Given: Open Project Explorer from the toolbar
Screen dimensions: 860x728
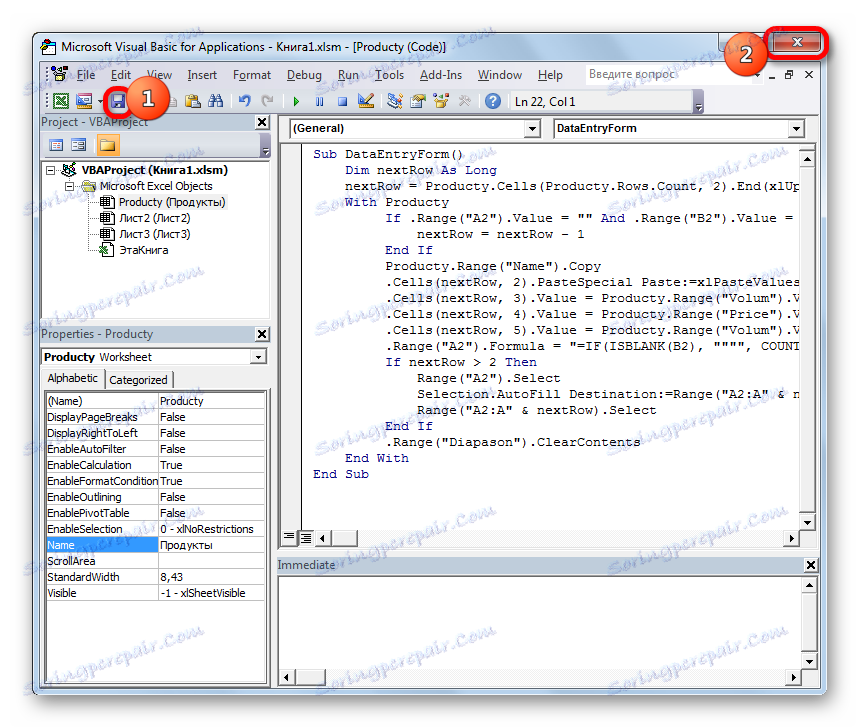Looking at the screenshot, I should pyautogui.click(x=394, y=101).
